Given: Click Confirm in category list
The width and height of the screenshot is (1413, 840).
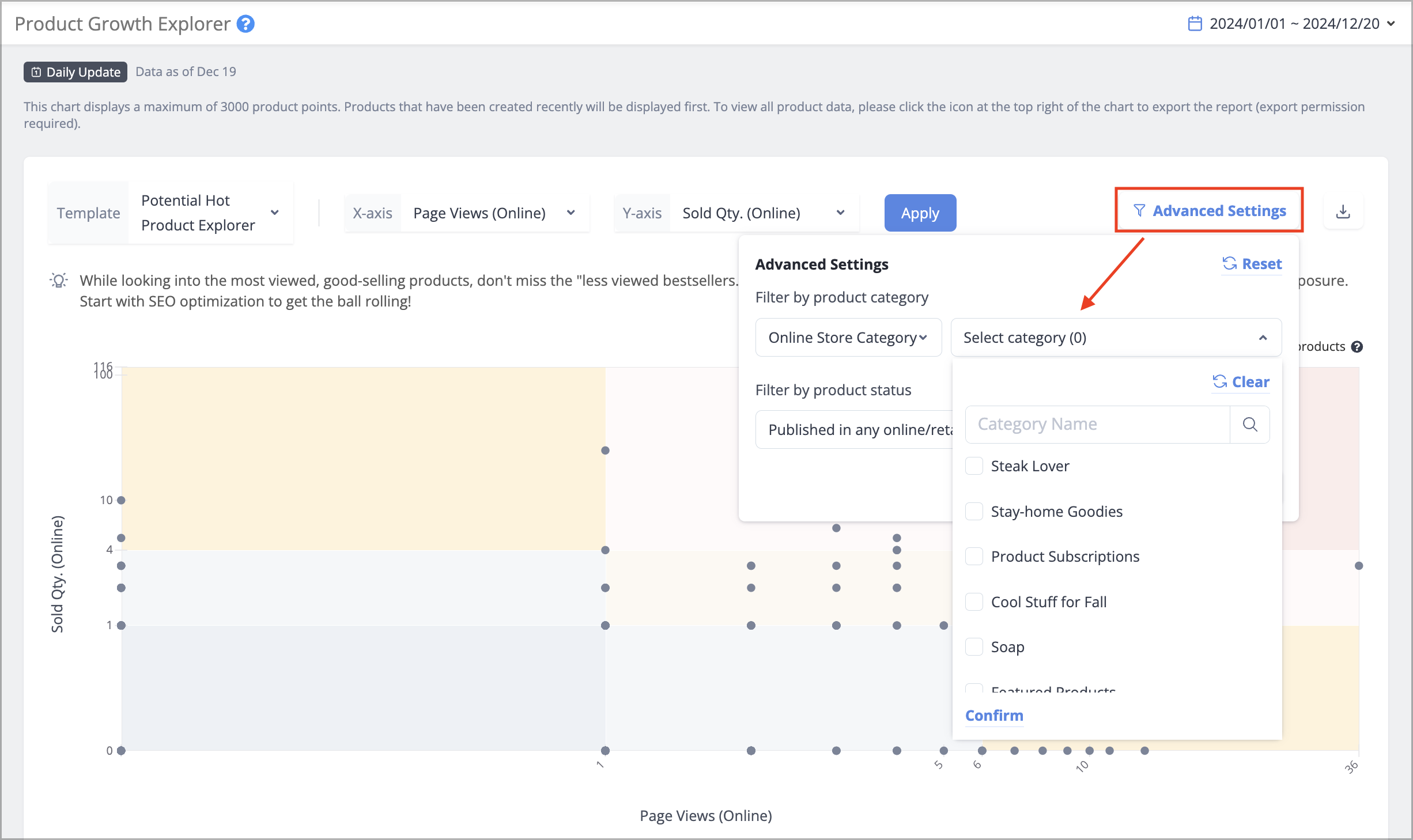Looking at the screenshot, I should 994,716.
